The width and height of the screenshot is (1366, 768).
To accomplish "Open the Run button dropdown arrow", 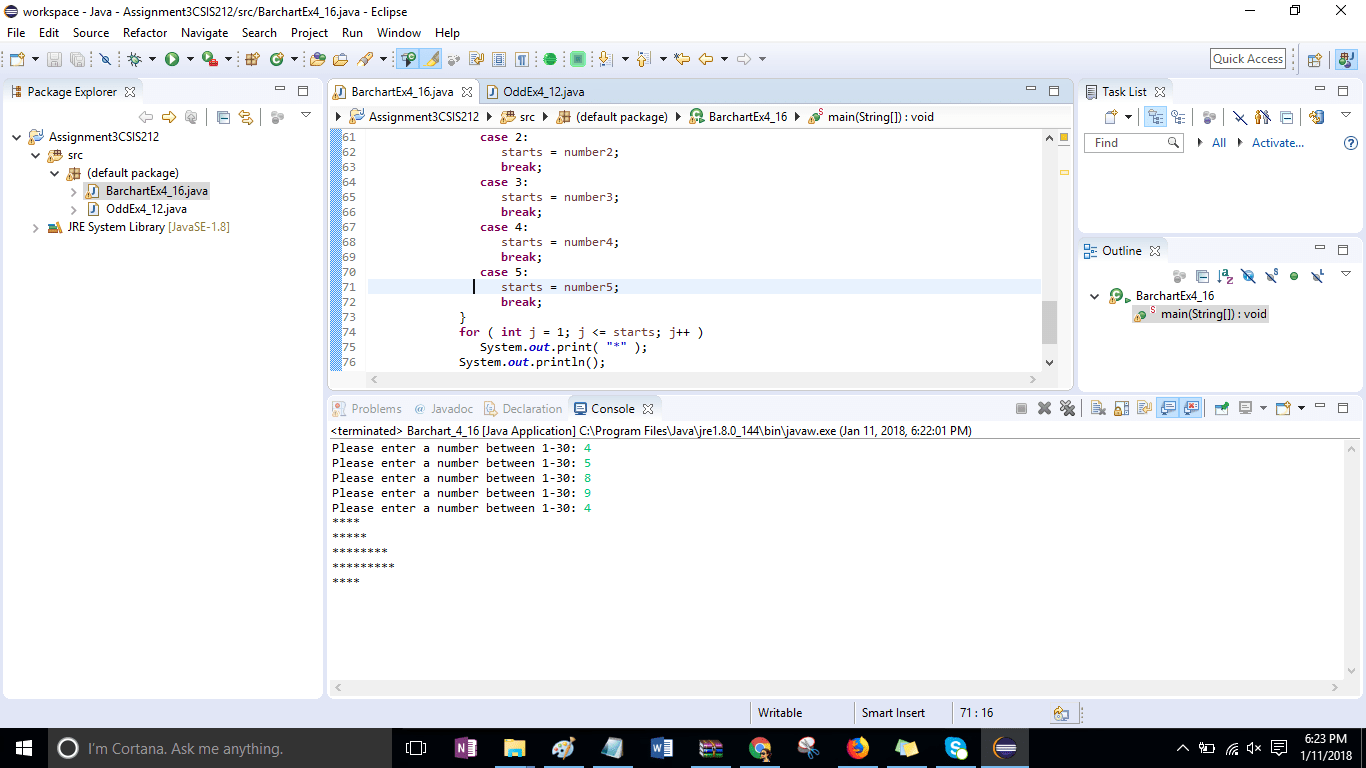I will pyautogui.click(x=189, y=58).
